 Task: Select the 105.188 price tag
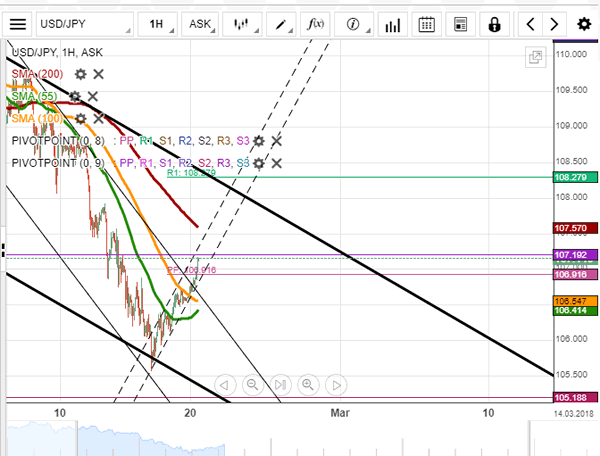(575, 397)
